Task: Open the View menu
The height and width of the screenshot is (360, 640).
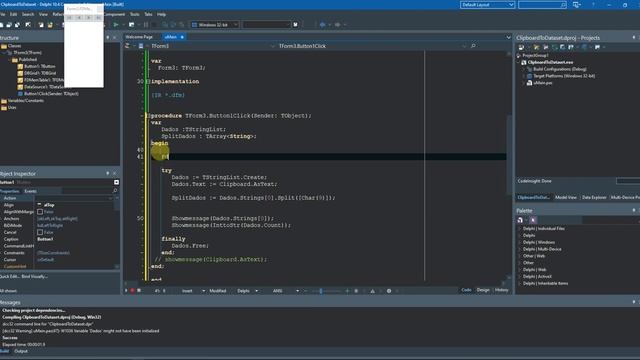Action: 43,14
